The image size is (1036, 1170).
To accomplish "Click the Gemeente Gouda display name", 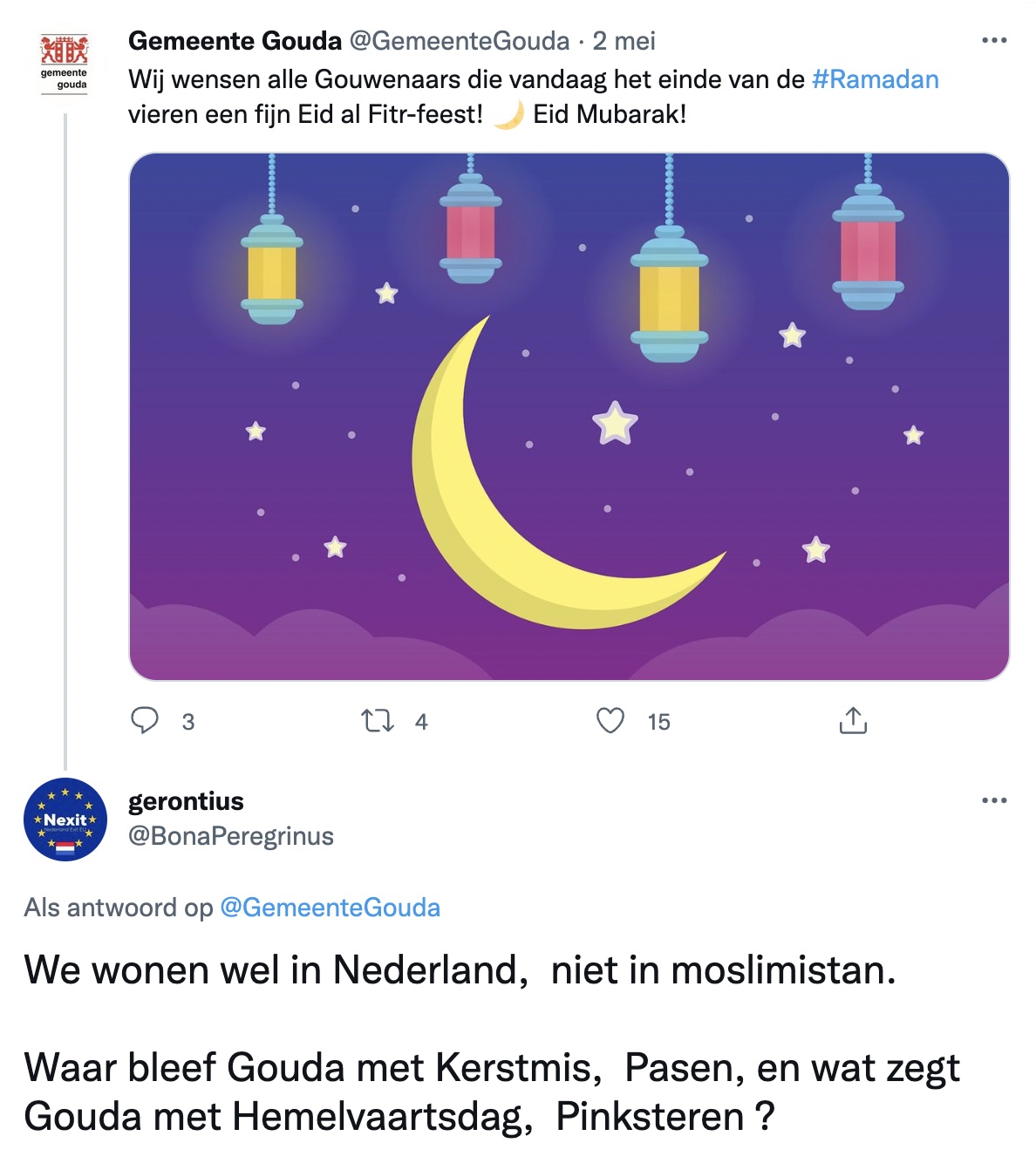I will (x=235, y=41).
